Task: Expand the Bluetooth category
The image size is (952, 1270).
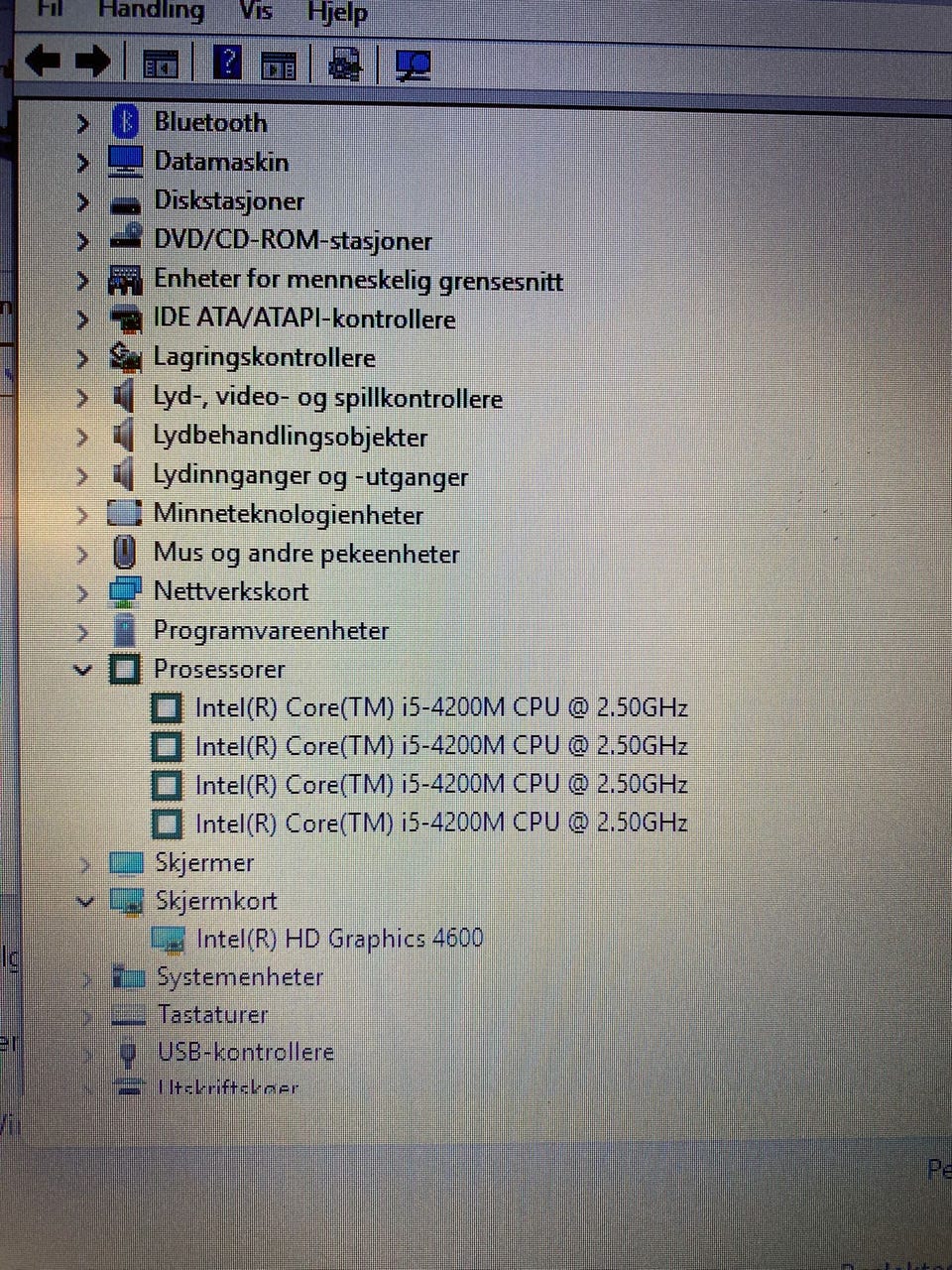Action: coord(83,123)
